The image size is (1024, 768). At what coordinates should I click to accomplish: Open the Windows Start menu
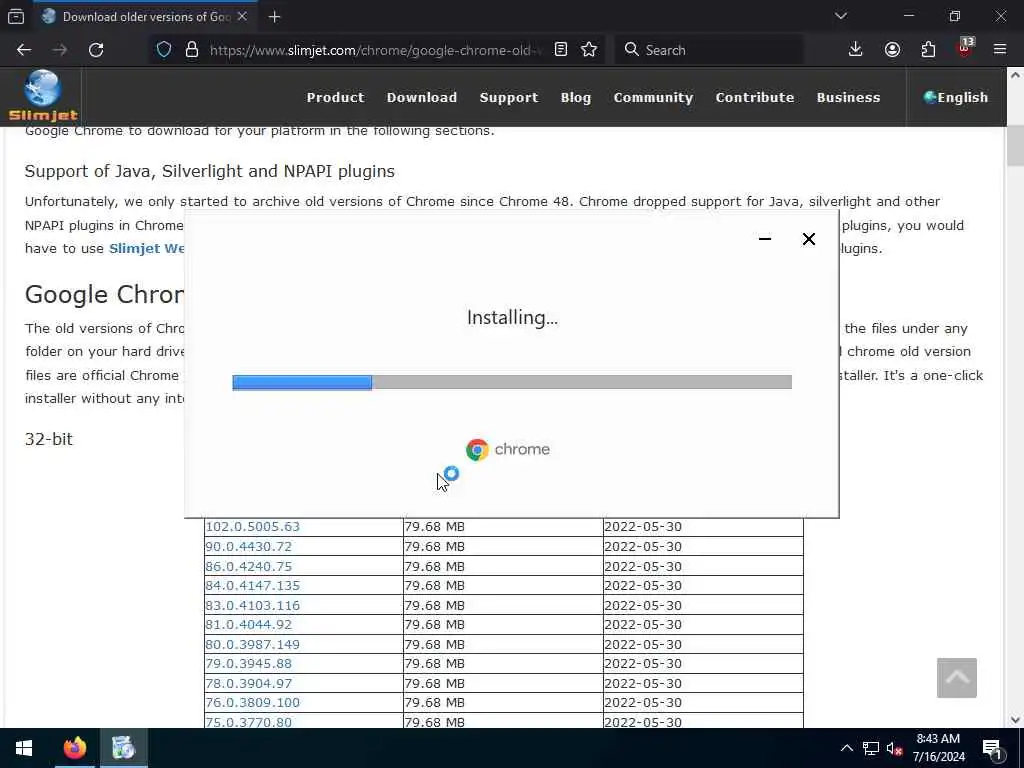click(x=24, y=748)
